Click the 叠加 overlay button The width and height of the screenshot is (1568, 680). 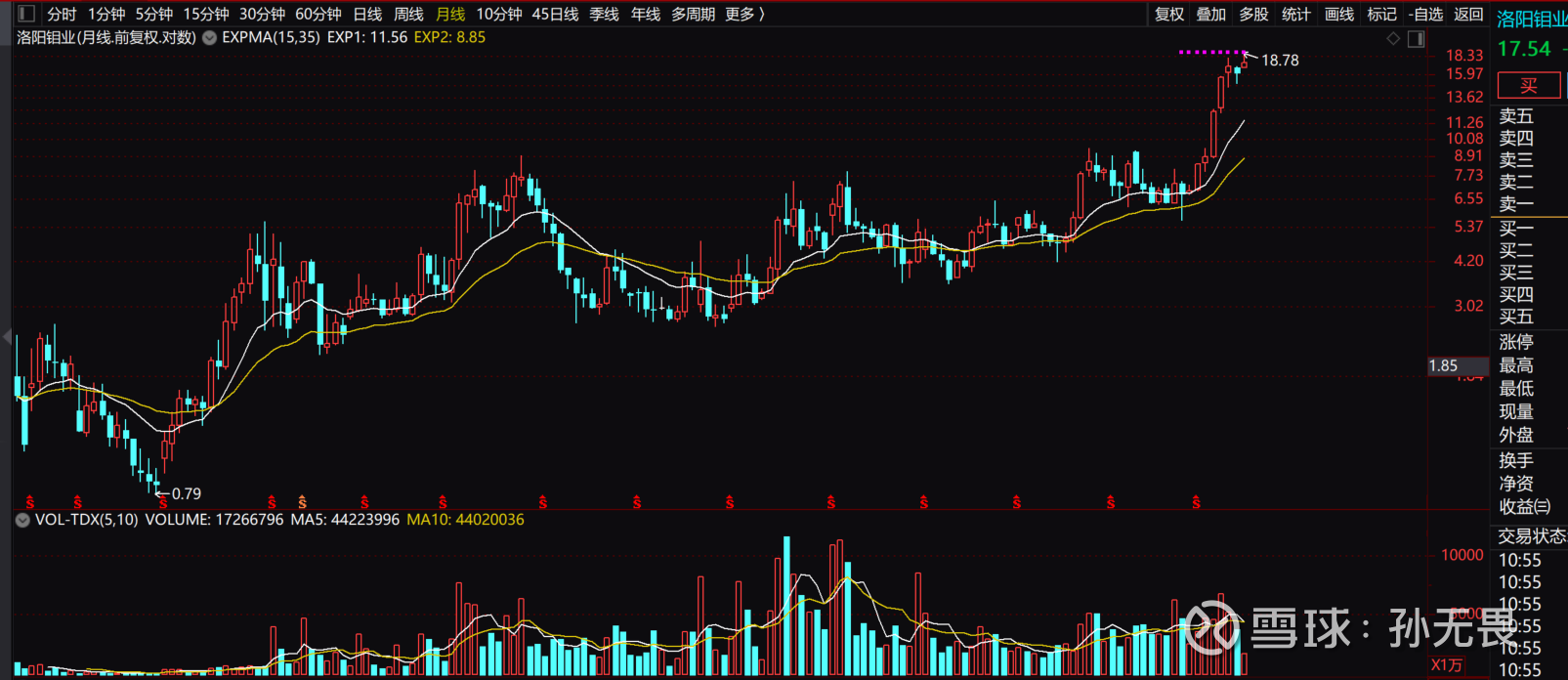(1211, 14)
